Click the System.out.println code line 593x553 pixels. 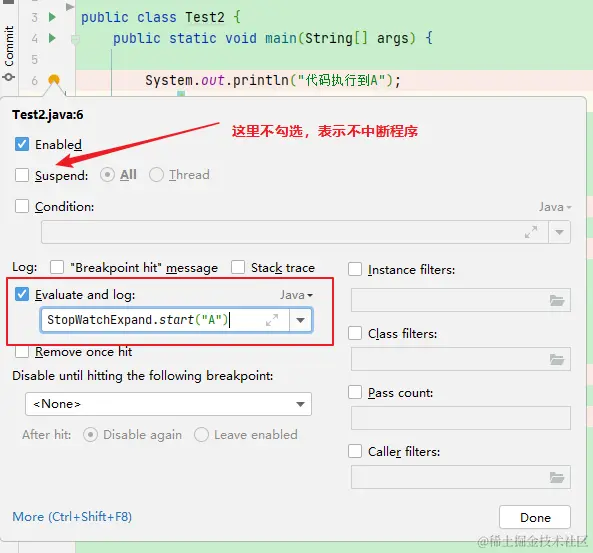[272, 80]
